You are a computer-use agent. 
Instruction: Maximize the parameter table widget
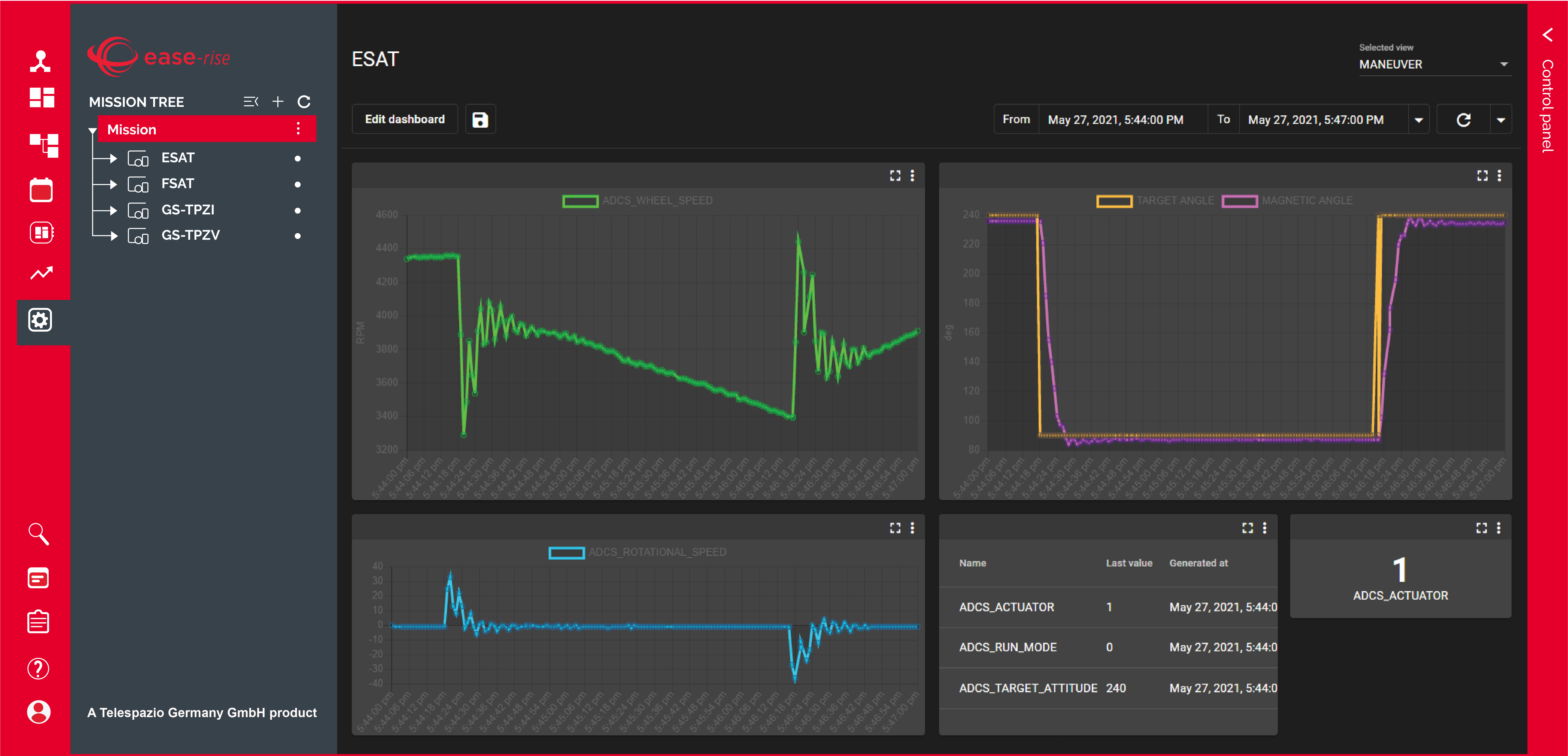(1247, 527)
